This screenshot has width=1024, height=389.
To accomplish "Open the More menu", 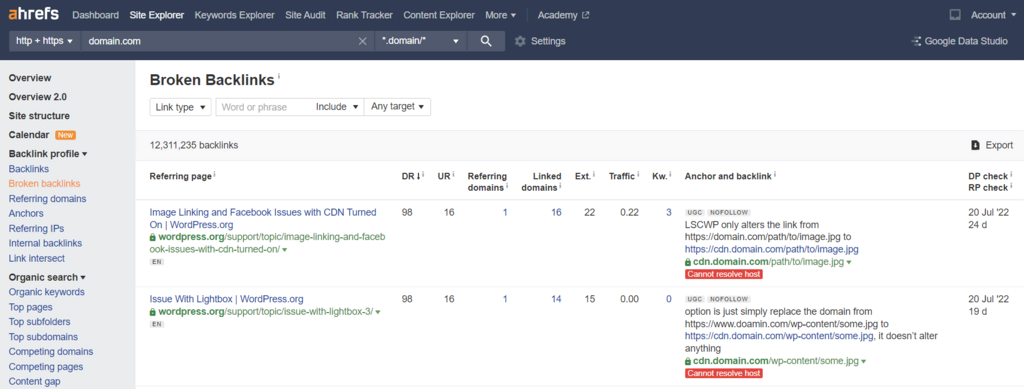I will (x=500, y=14).
